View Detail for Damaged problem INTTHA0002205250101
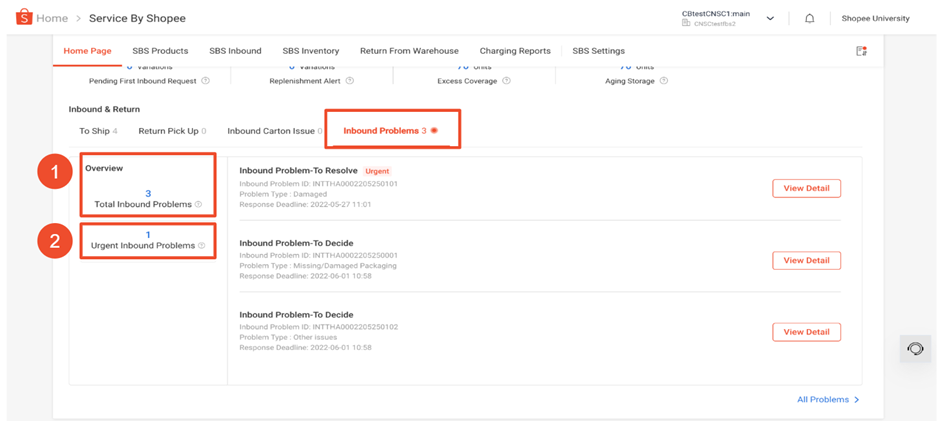 tap(806, 188)
